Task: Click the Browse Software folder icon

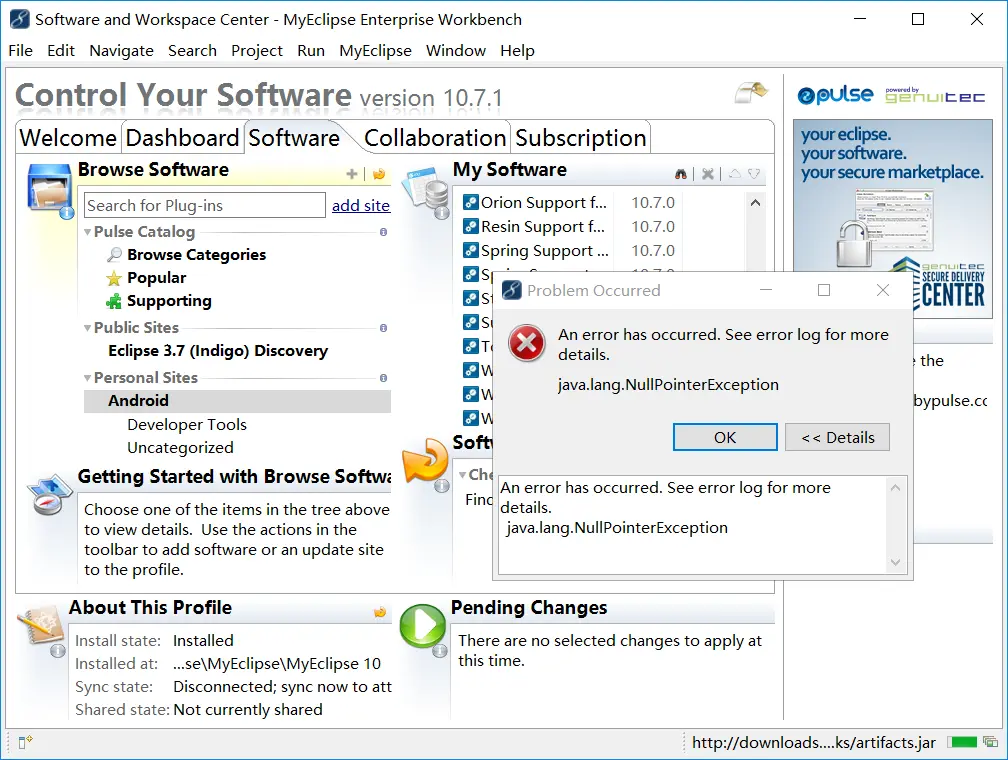Action: point(50,190)
